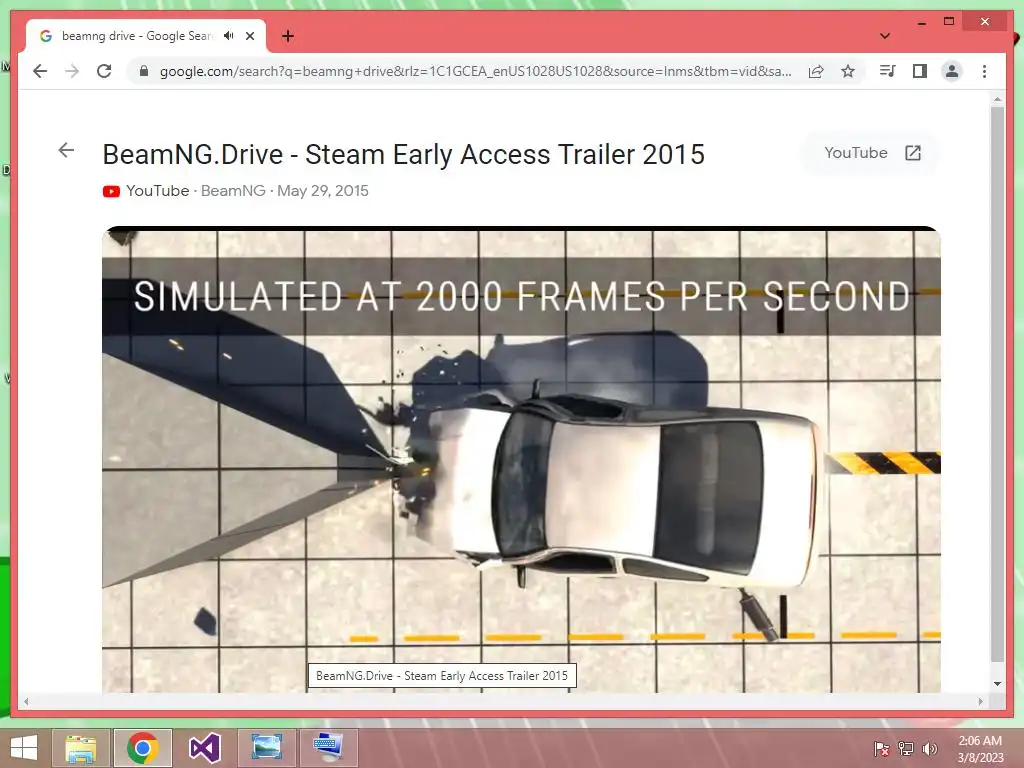This screenshot has width=1024, height=768.
Task: Click the URL address bar
Action: point(475,71)
